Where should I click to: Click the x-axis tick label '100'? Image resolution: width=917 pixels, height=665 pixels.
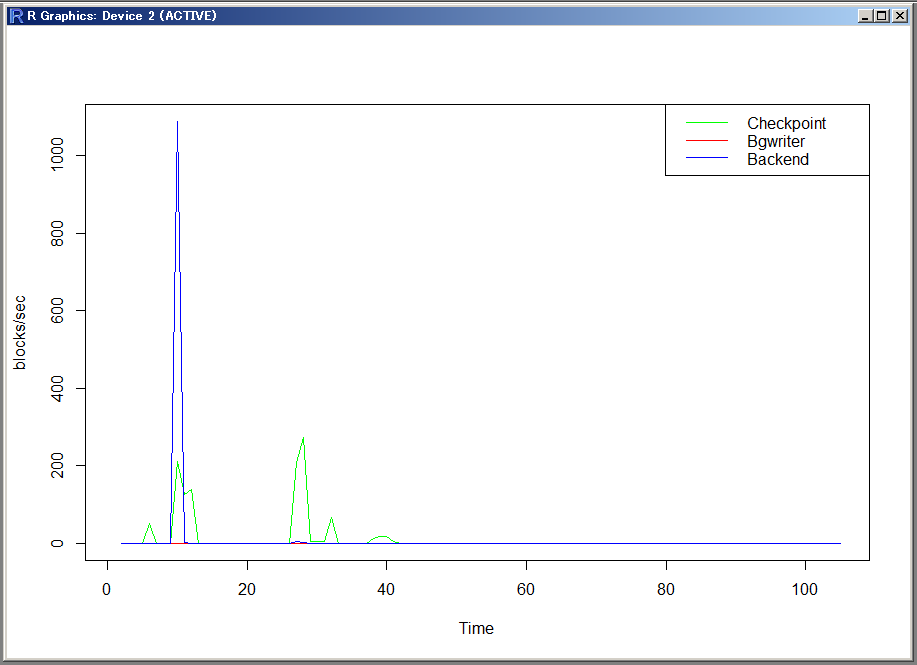coord(805,589)
